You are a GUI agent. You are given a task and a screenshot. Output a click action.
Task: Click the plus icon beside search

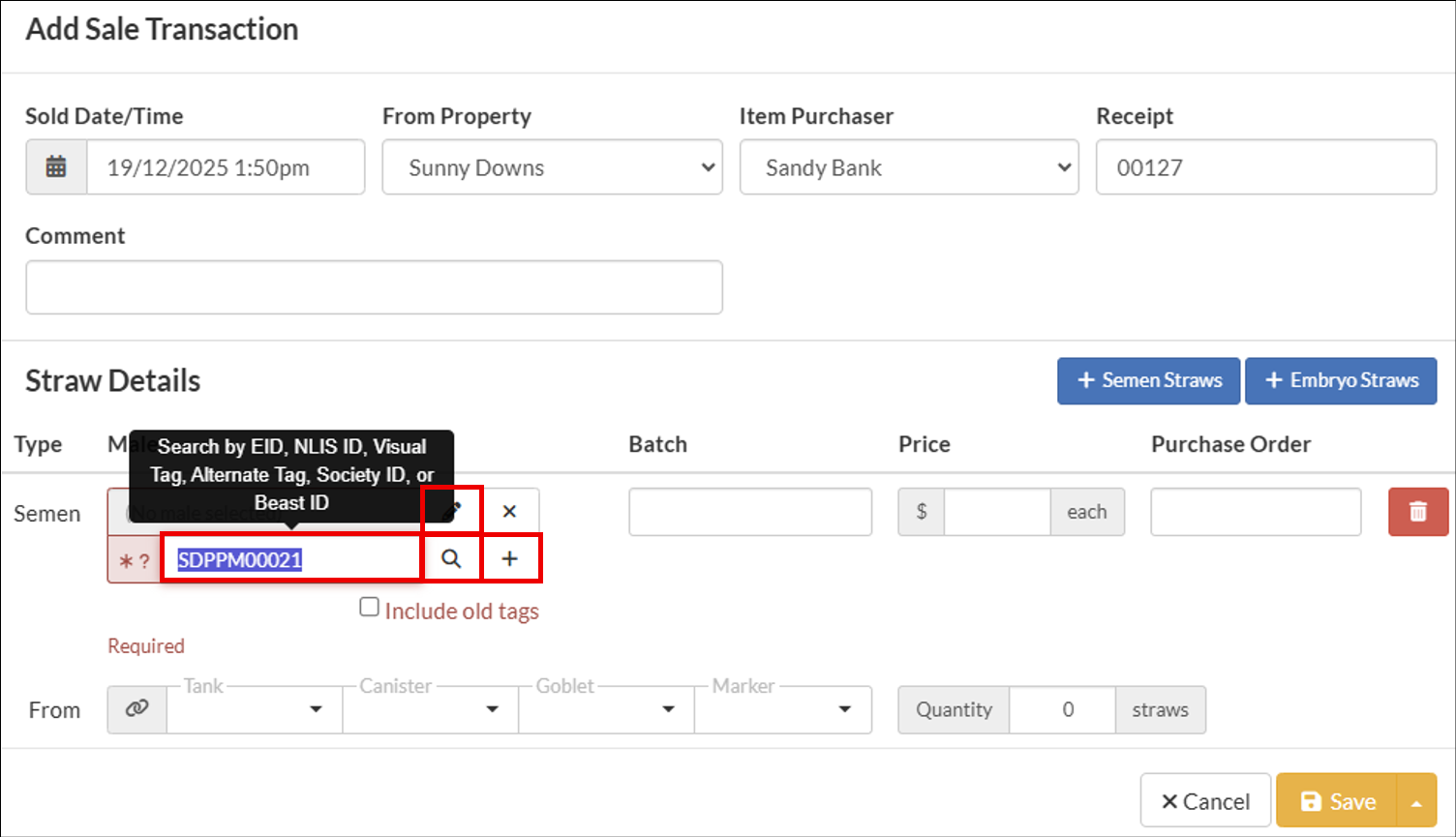pos(510,558)
